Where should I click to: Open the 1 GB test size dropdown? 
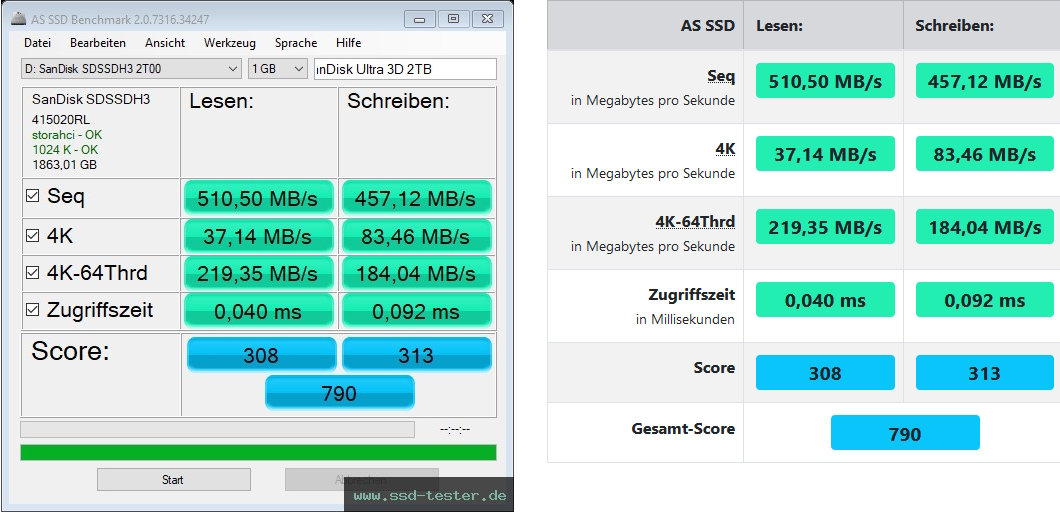278,68
